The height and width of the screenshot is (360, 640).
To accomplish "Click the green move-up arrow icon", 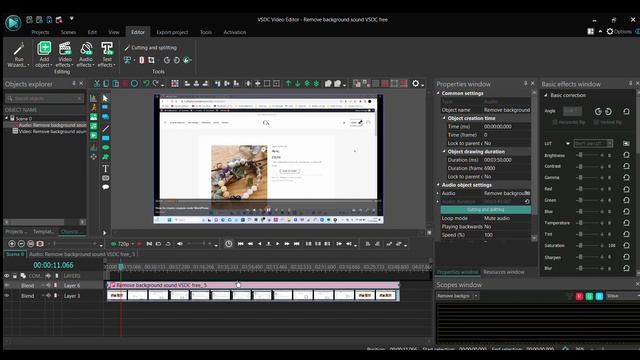I will (x=288, y=84).
